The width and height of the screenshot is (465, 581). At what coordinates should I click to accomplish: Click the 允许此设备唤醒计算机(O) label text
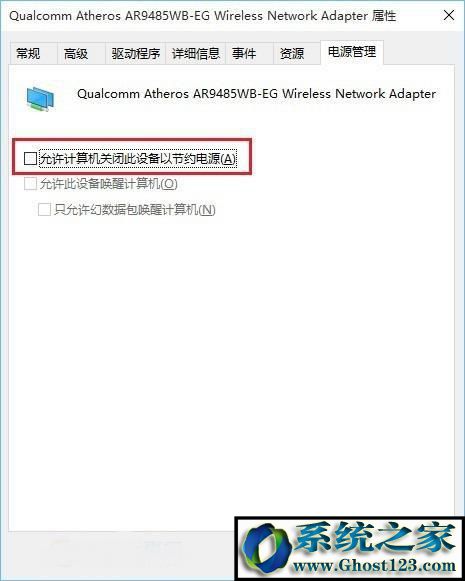click(x=109, y=184)
